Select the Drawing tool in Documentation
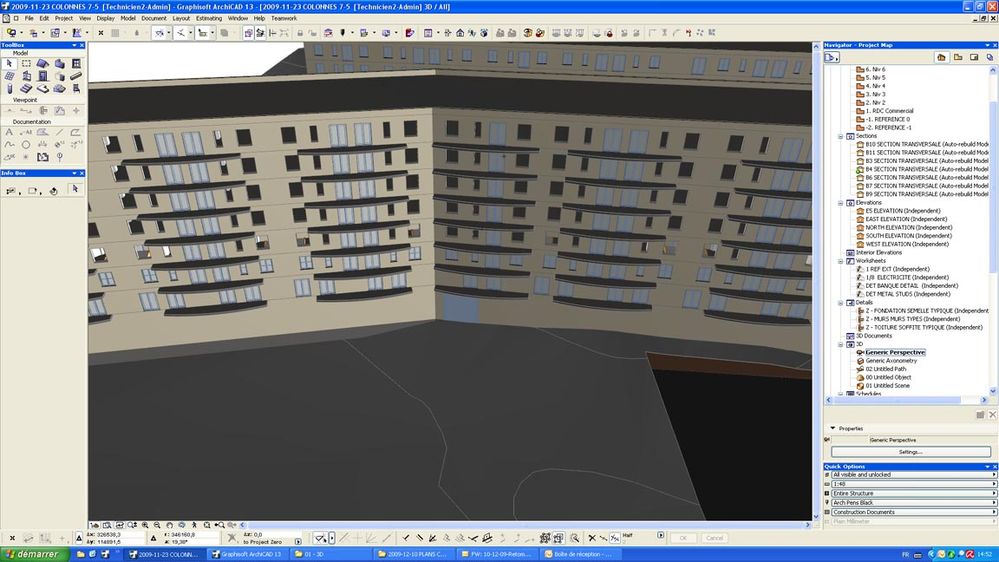Image resolution: width=999 pixels, height=562 pixels. click(x=43, y=157)
